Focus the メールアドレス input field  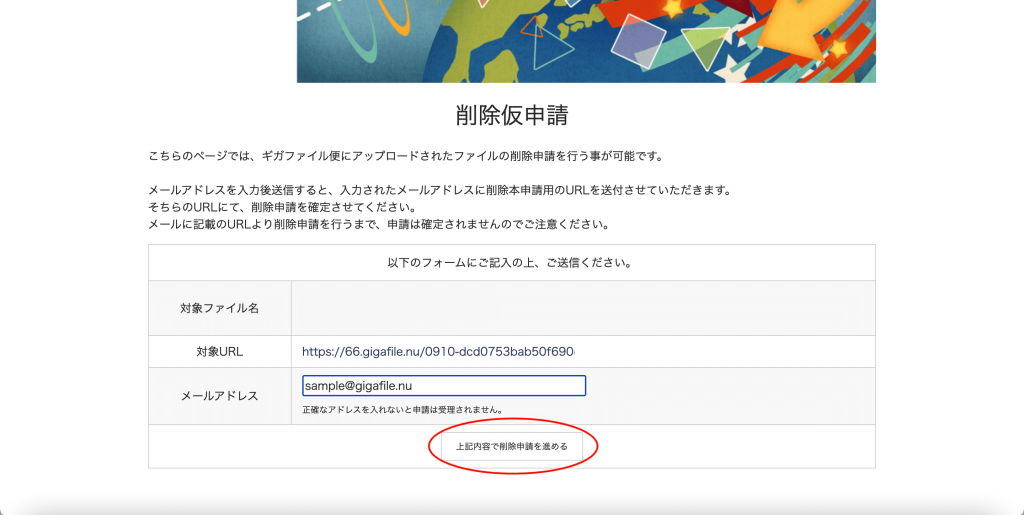[444, 386]
